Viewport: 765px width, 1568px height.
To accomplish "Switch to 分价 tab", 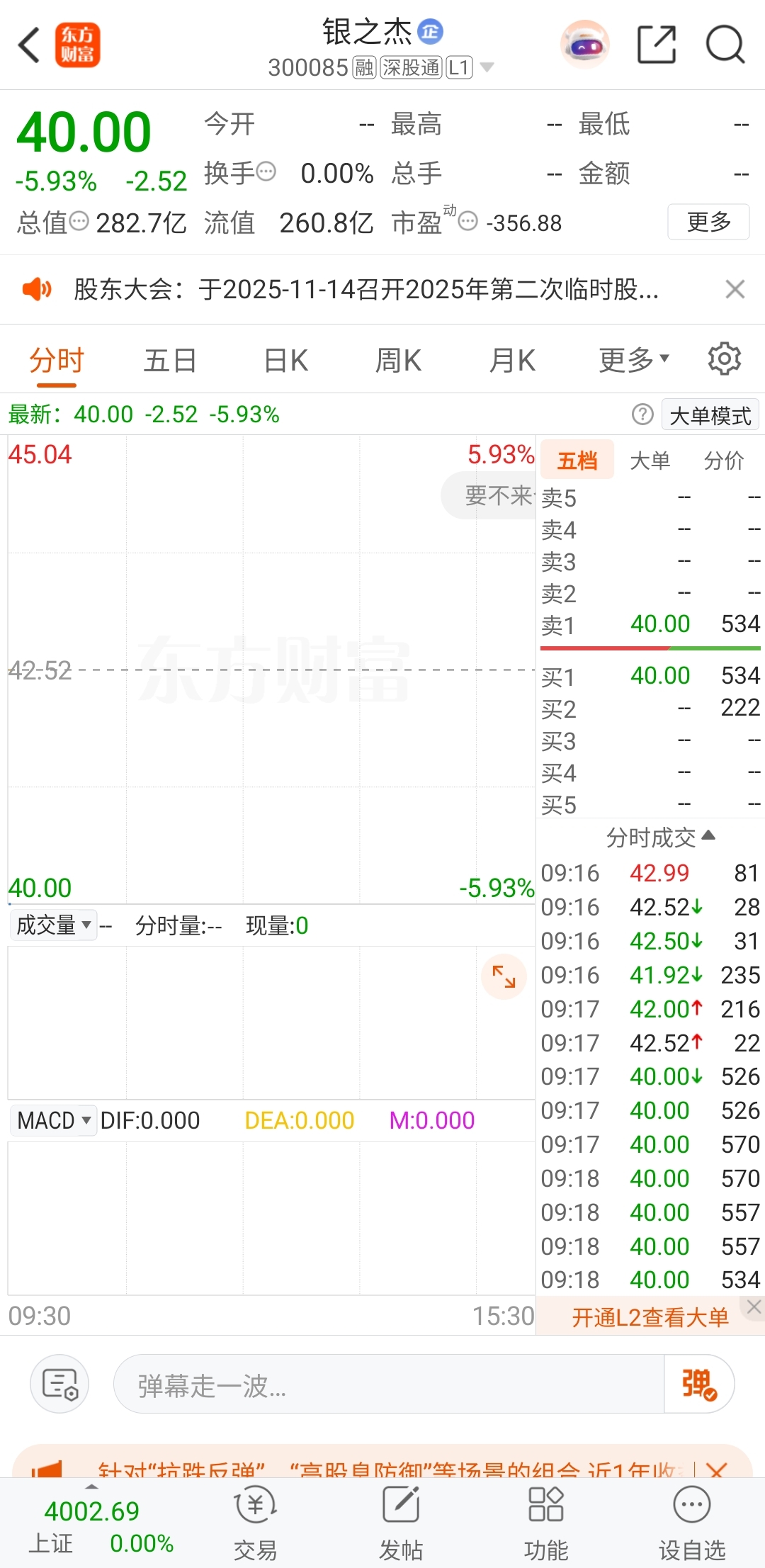I will point(724,461).
